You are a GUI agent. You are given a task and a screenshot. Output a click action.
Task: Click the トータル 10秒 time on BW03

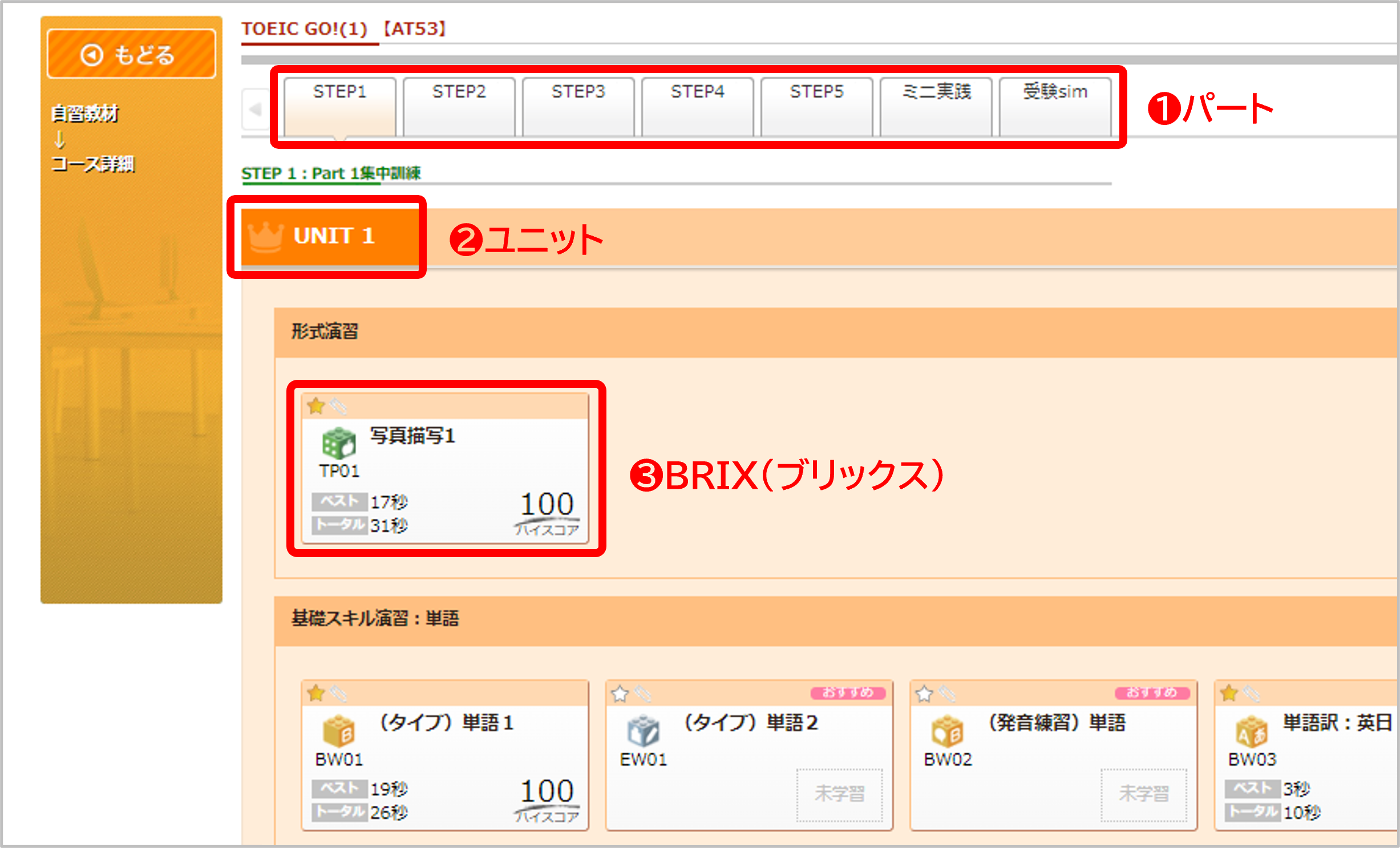(1273, 812)
